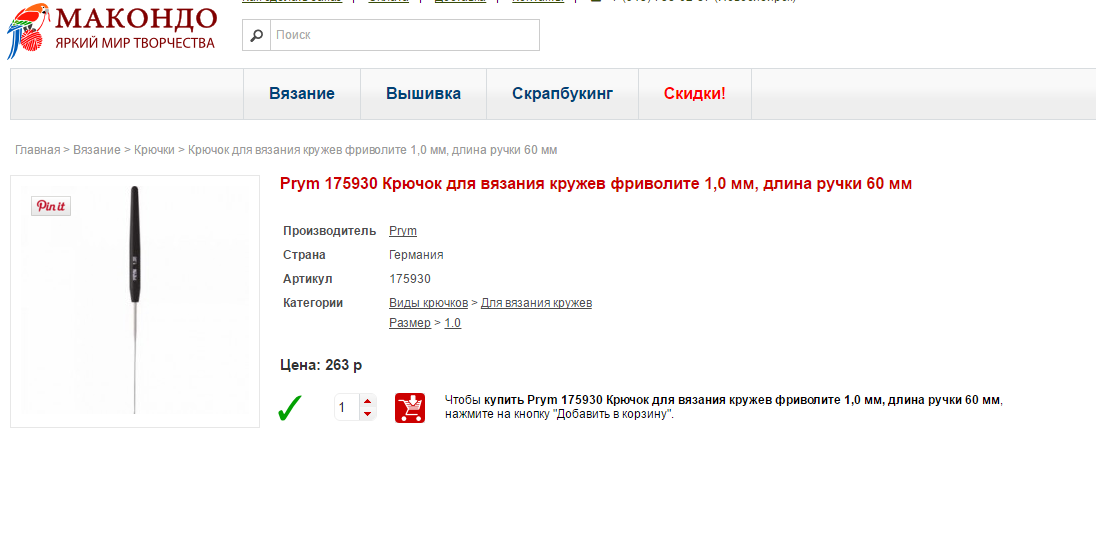This screenshot has height=549, width=1096.
Task: Click the price Цена: 263 р
Action: (321, 365)
